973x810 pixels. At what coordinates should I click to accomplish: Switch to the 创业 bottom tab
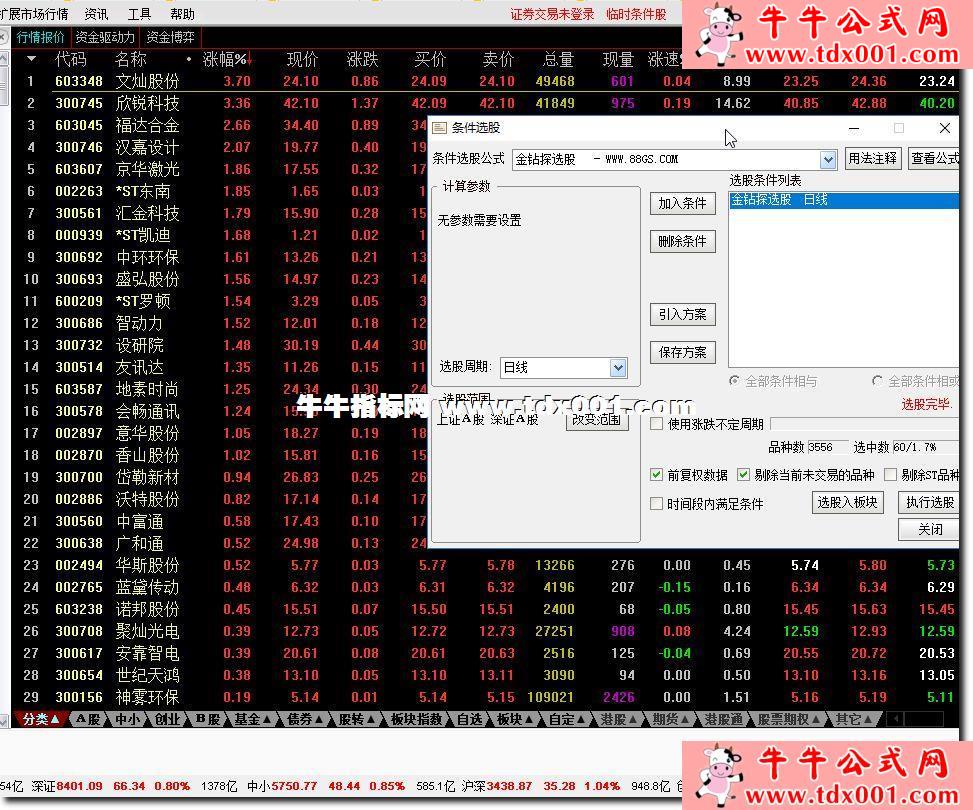coord(167,719)
